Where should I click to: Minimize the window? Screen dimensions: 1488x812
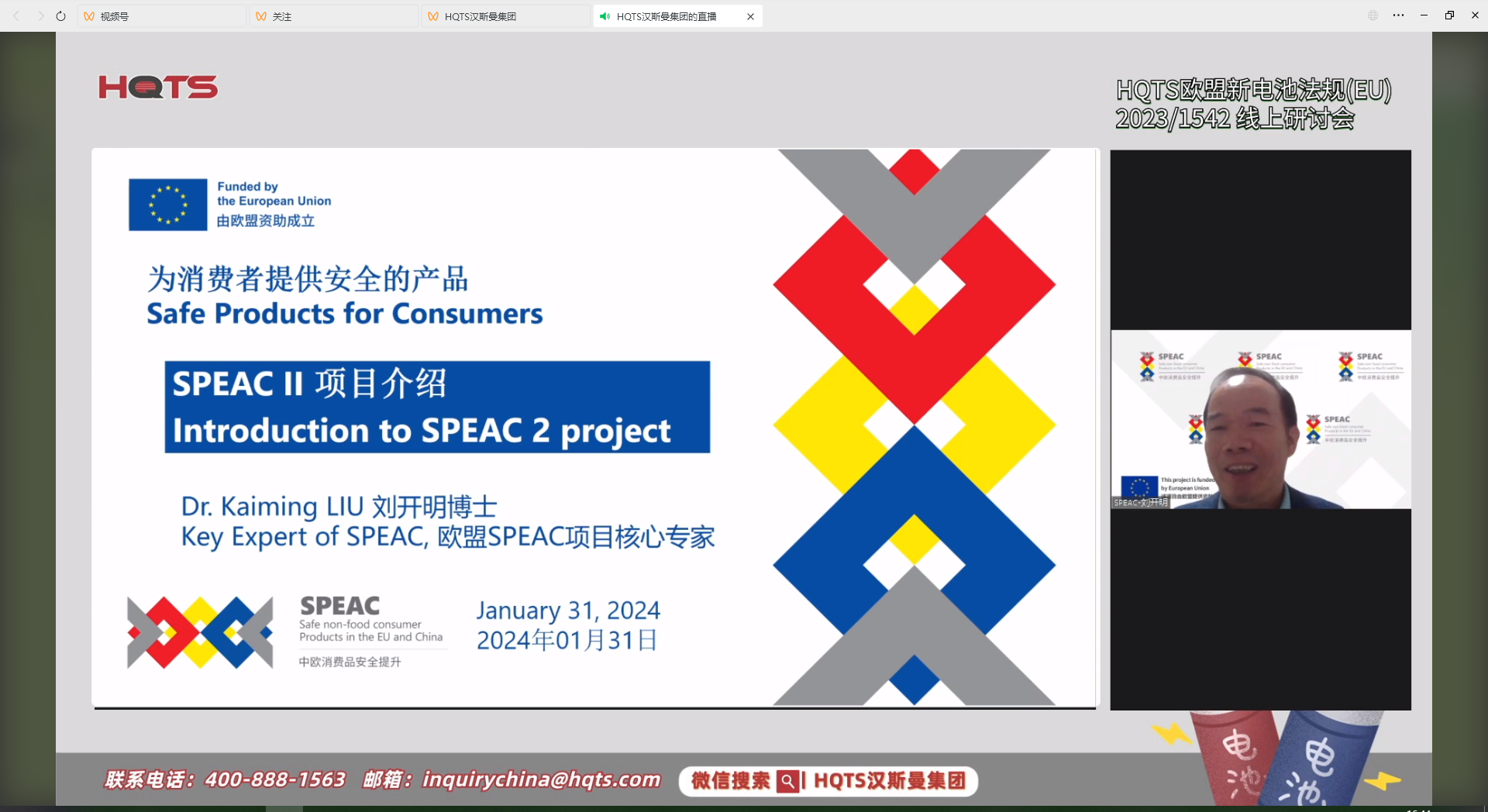point(1424,15)
